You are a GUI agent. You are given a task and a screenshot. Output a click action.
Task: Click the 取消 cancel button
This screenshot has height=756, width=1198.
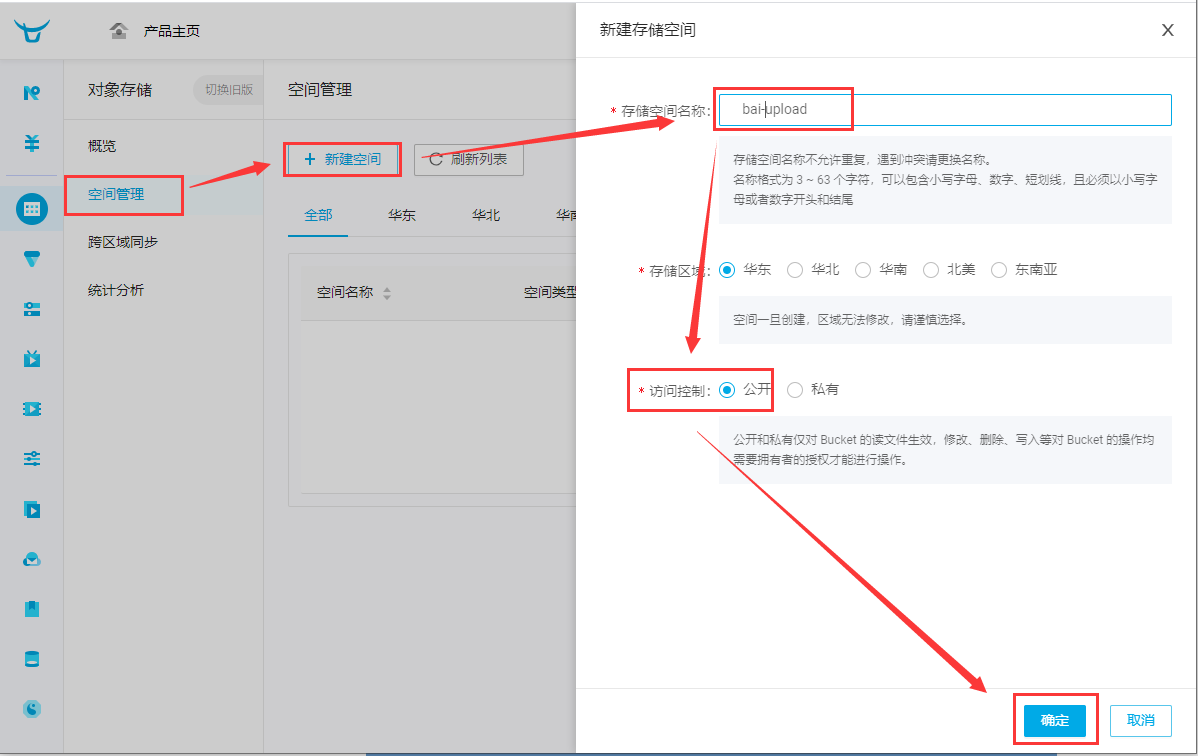tap(1141, 721)
